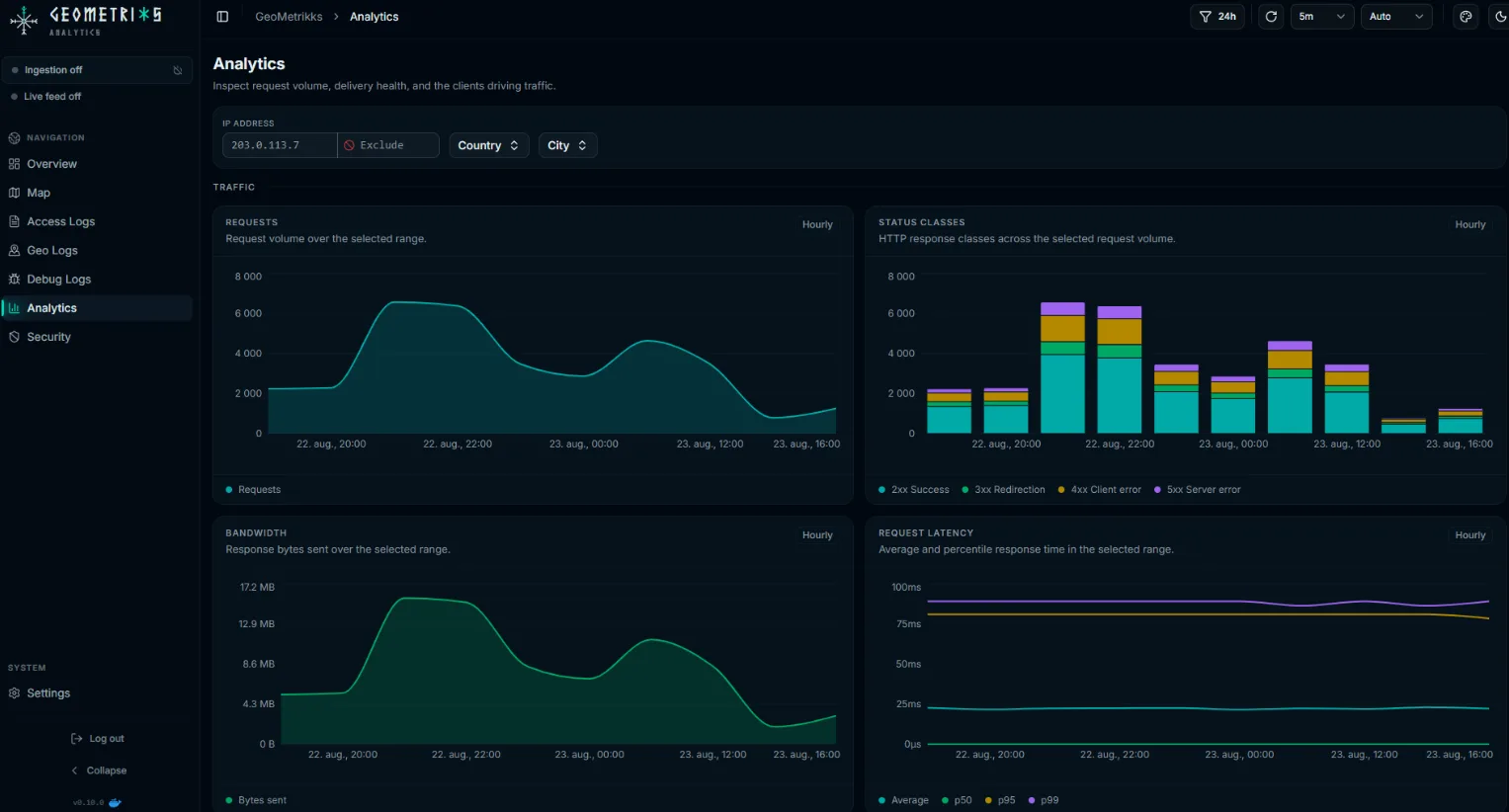The image size is (1509, 812).
Task: Toggle the 3xx Redirection legend entry
Action: pyautogui.click(x=1003, y=490)
